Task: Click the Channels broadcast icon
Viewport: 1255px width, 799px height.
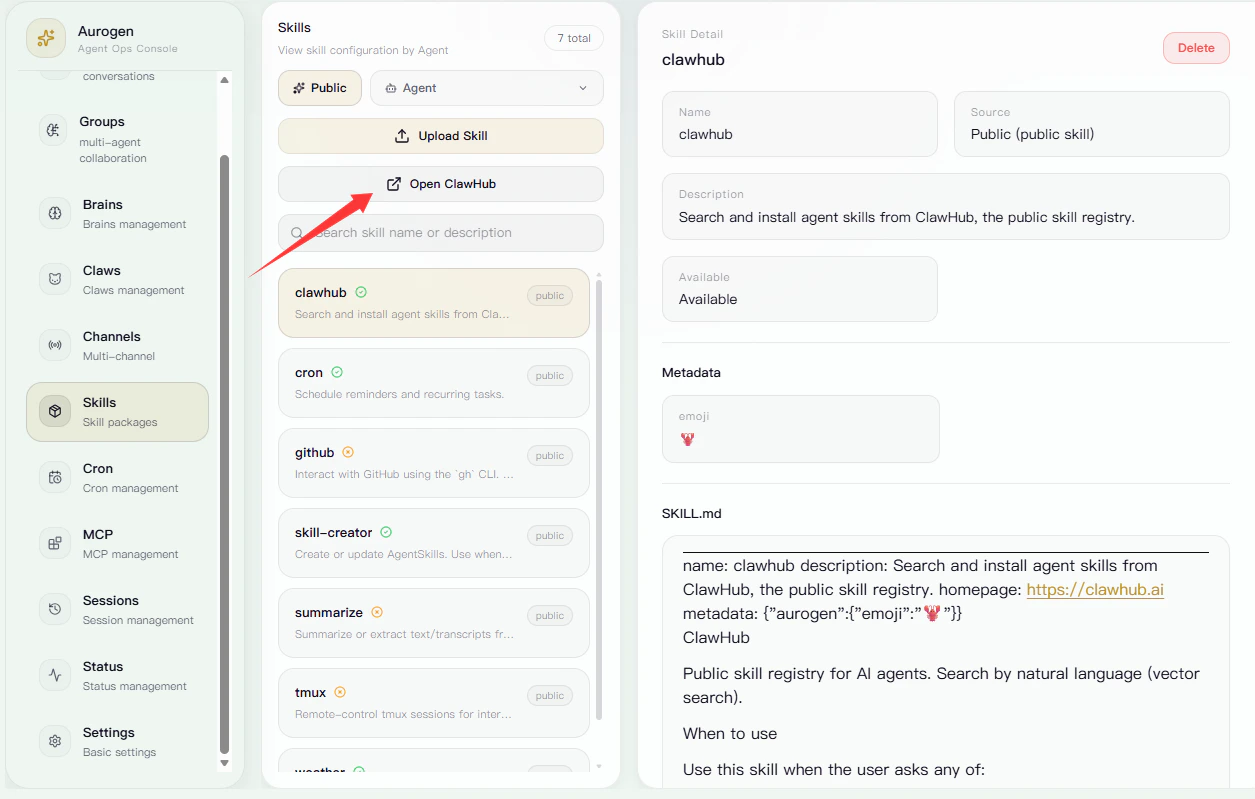Action: [x=55, y=345]
